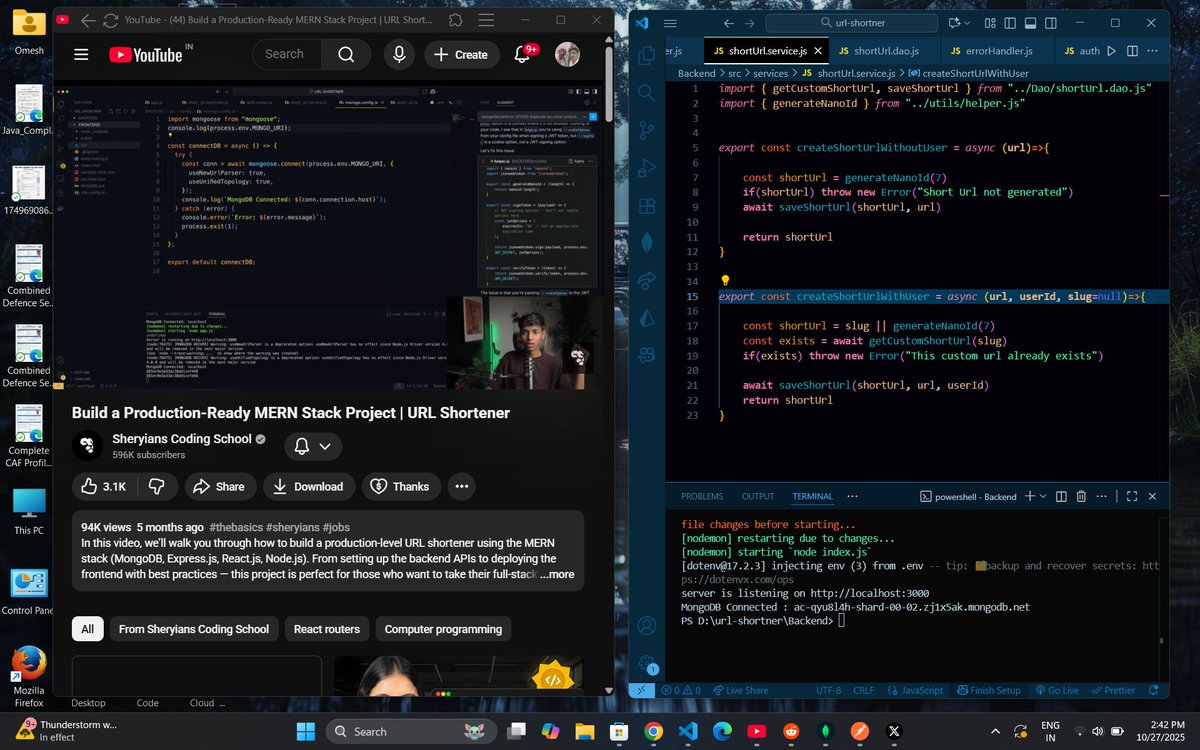Search YouTube with magnifier button
Image resolution: width=1200 pixels, height=750 pixels.
(346, 54)
